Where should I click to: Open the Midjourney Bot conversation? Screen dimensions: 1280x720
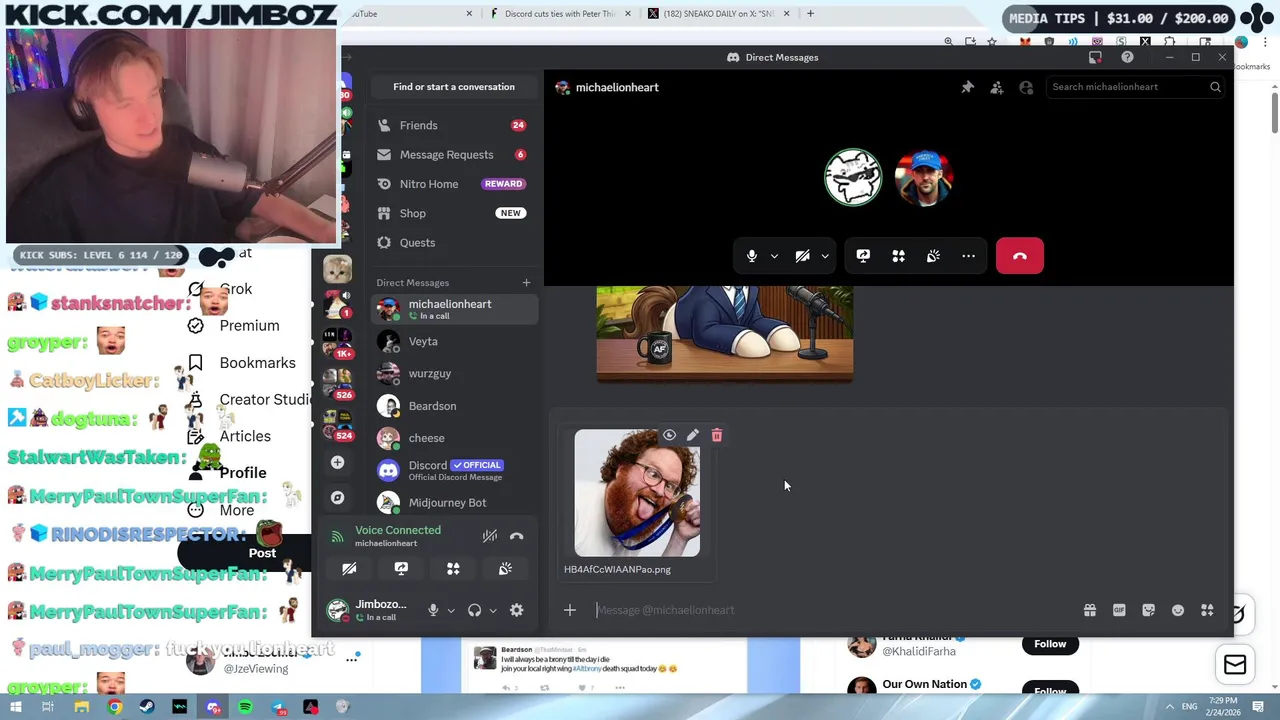click(454, 502)
